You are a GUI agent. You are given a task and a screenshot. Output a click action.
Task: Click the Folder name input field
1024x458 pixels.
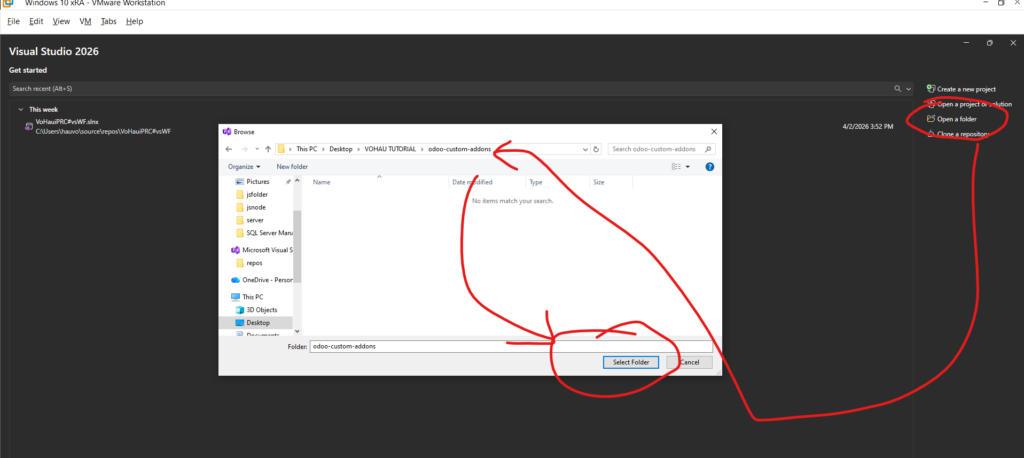pos(510,346)
